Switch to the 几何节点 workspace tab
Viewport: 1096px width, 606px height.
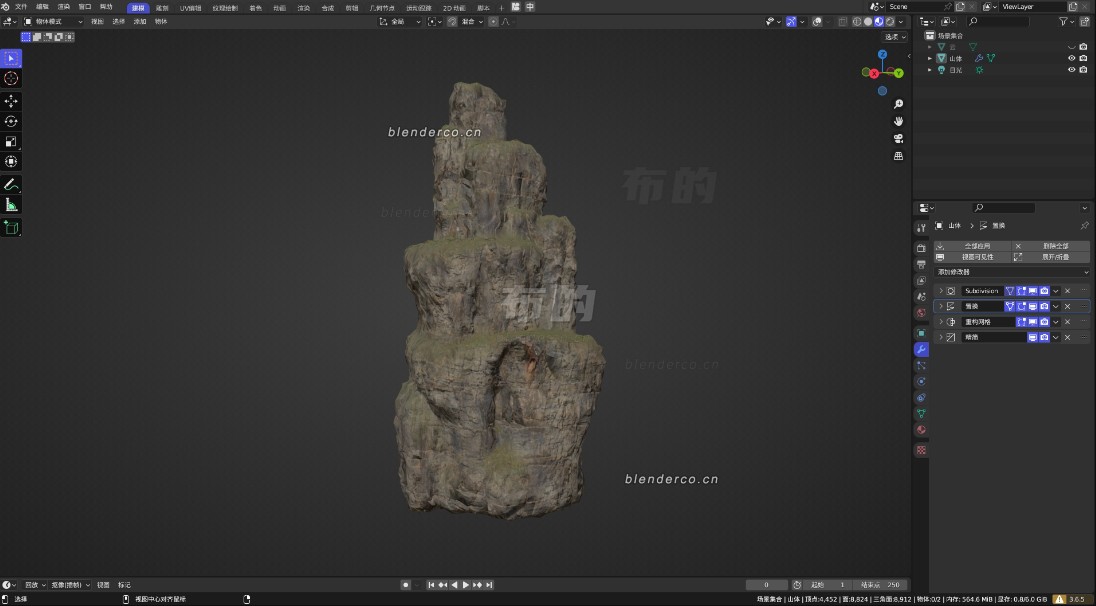point(382,8)
